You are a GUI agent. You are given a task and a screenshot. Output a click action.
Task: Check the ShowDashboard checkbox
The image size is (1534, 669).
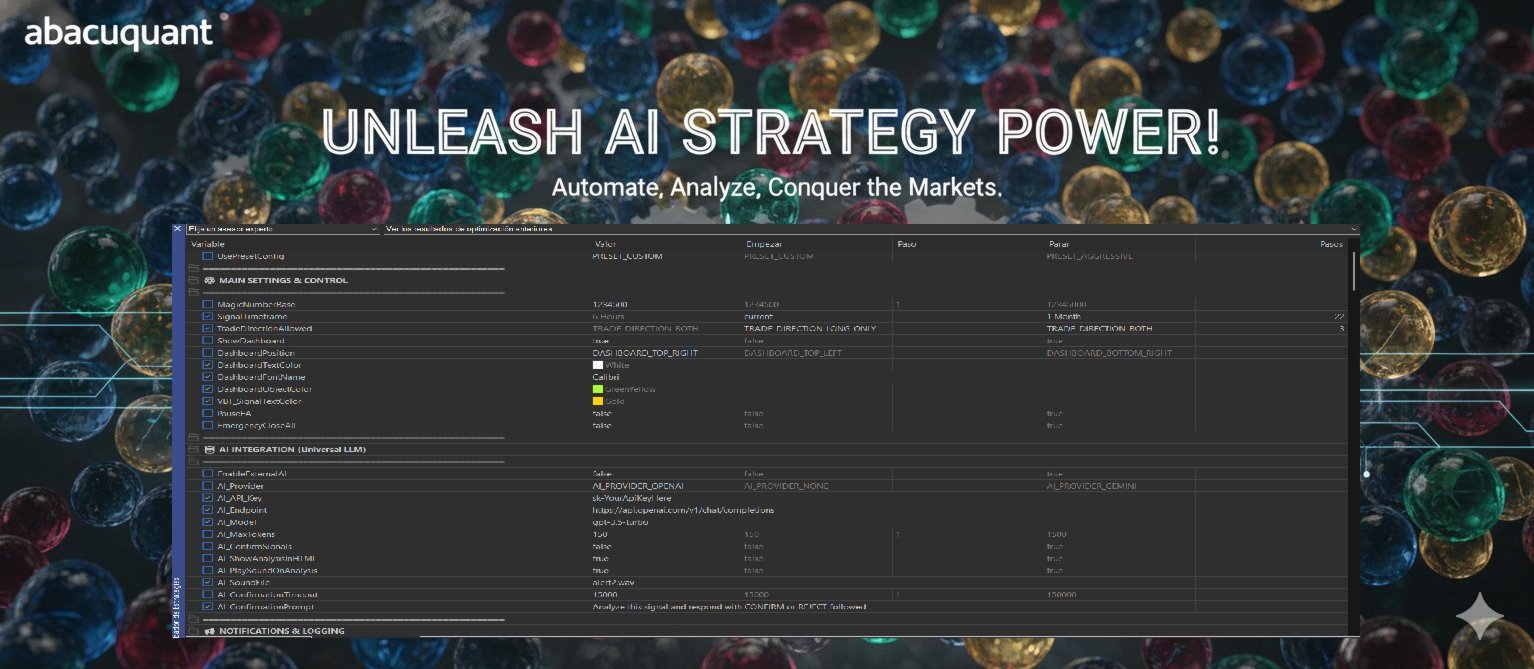(208, 340)
